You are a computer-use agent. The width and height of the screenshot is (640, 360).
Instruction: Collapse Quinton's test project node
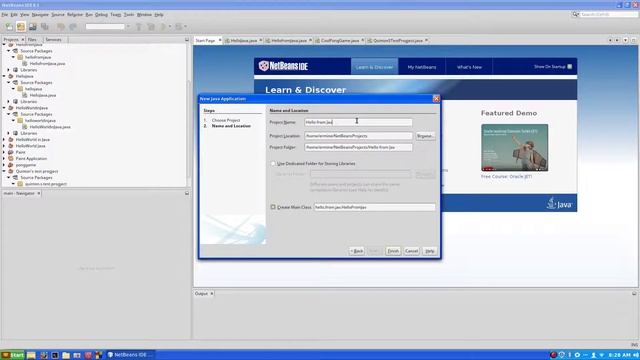tap(4, 171)
